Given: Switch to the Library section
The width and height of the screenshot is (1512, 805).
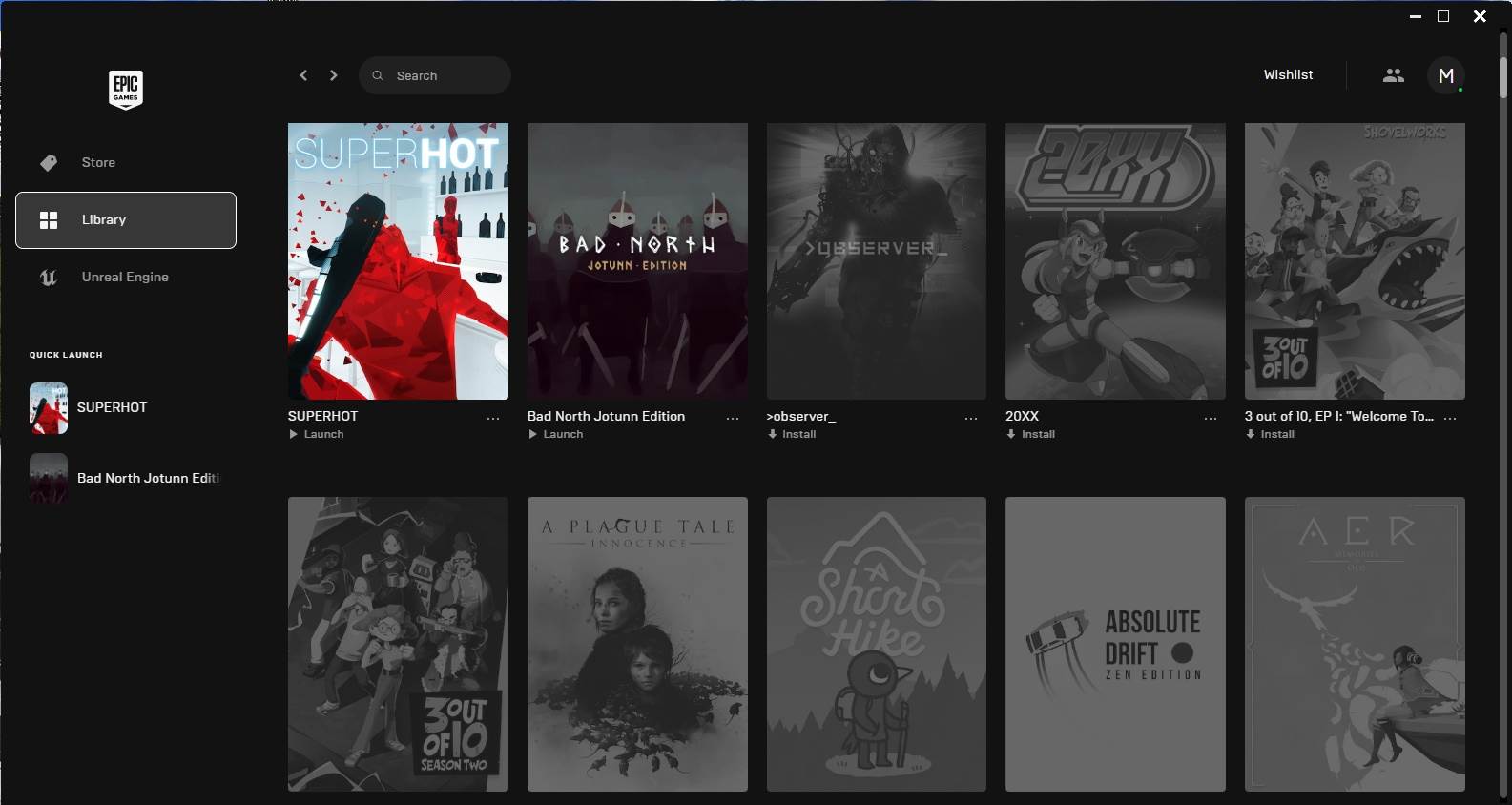Looking at the screenshot, I should [x=126, y=220].
